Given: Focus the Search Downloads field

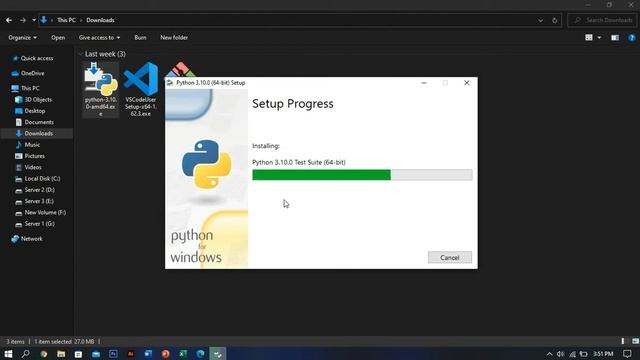Looking at the screenshot, I should pyautogui.click(x=602, y=20).
